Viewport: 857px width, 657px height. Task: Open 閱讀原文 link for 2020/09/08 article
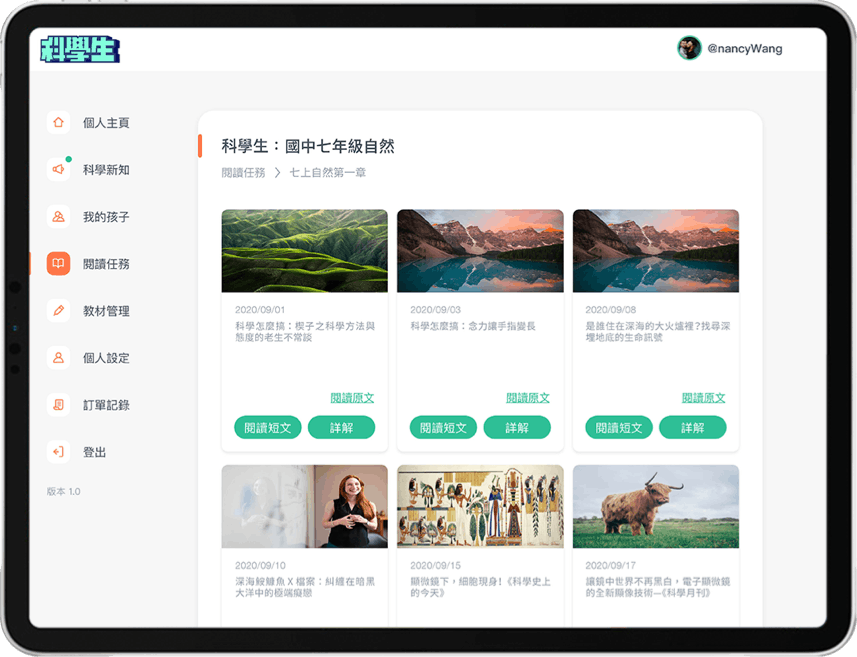[x=703, y=398]
